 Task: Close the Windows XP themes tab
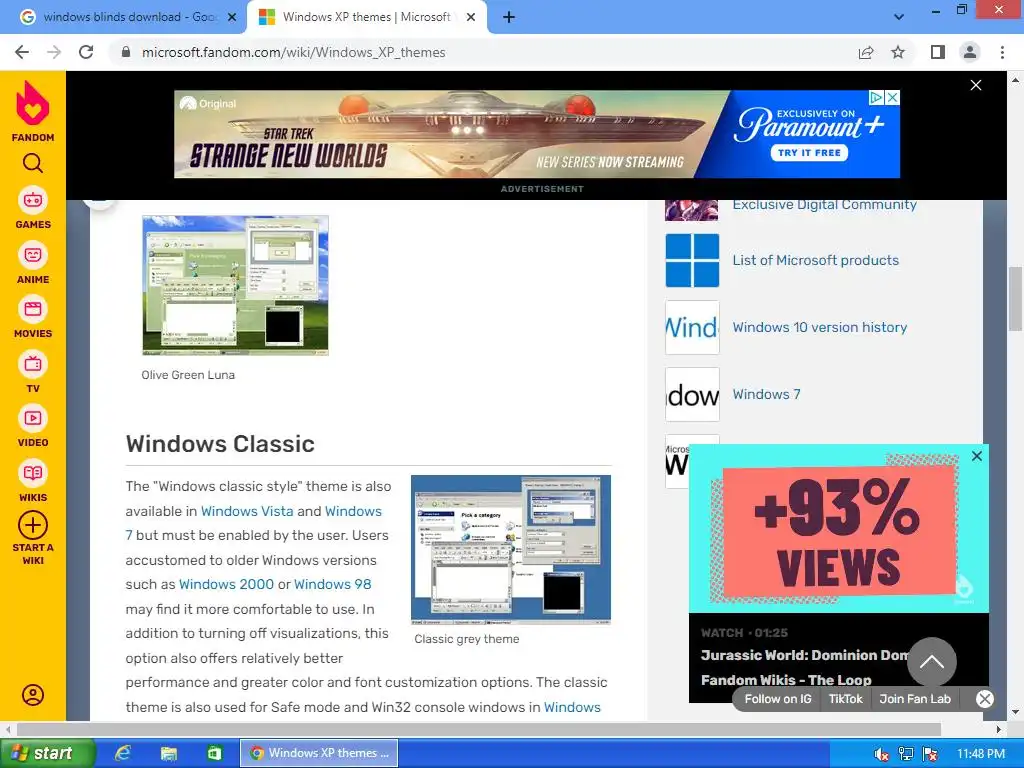tap(471, 17)
